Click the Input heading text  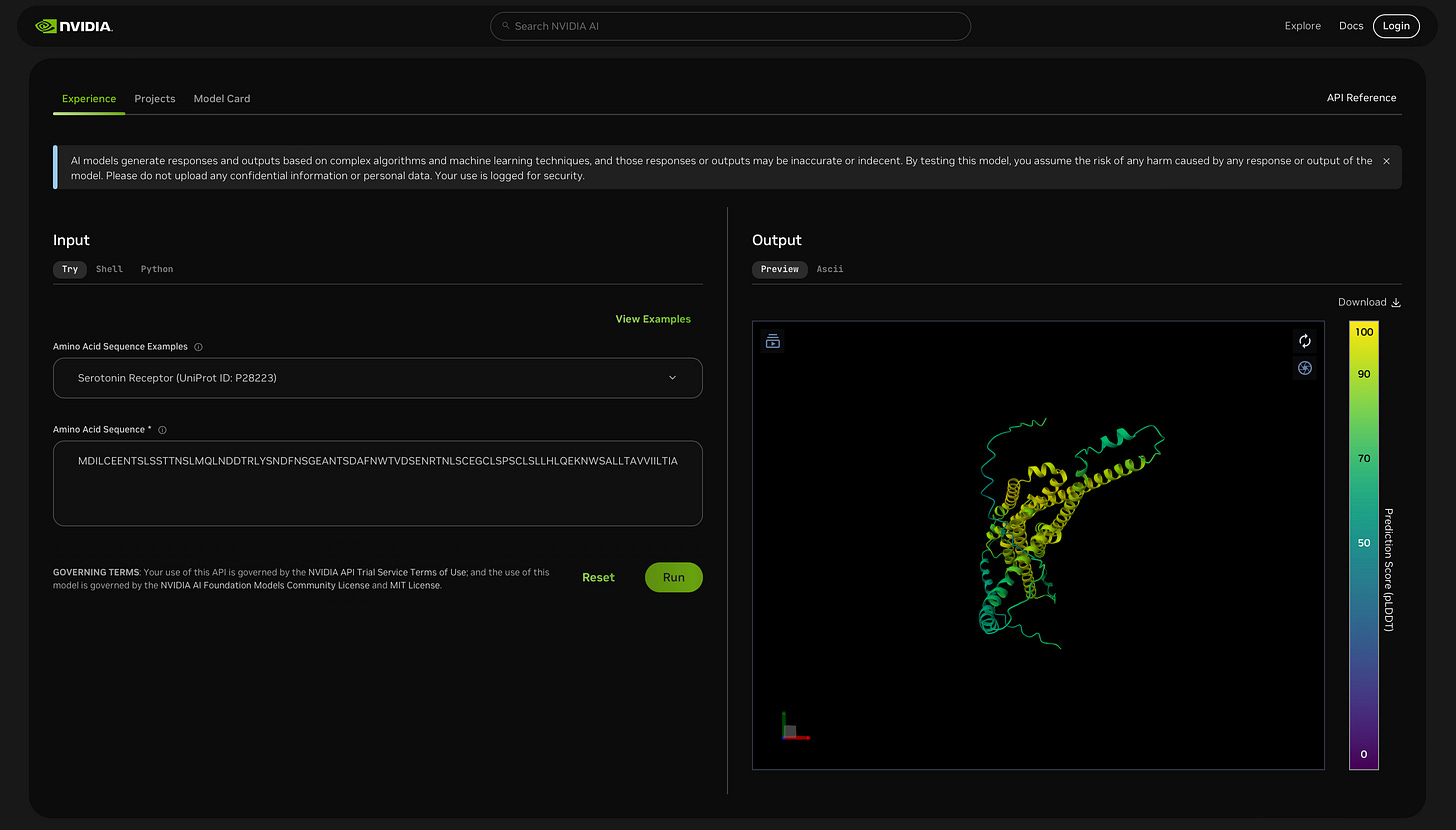click(71, 240)
